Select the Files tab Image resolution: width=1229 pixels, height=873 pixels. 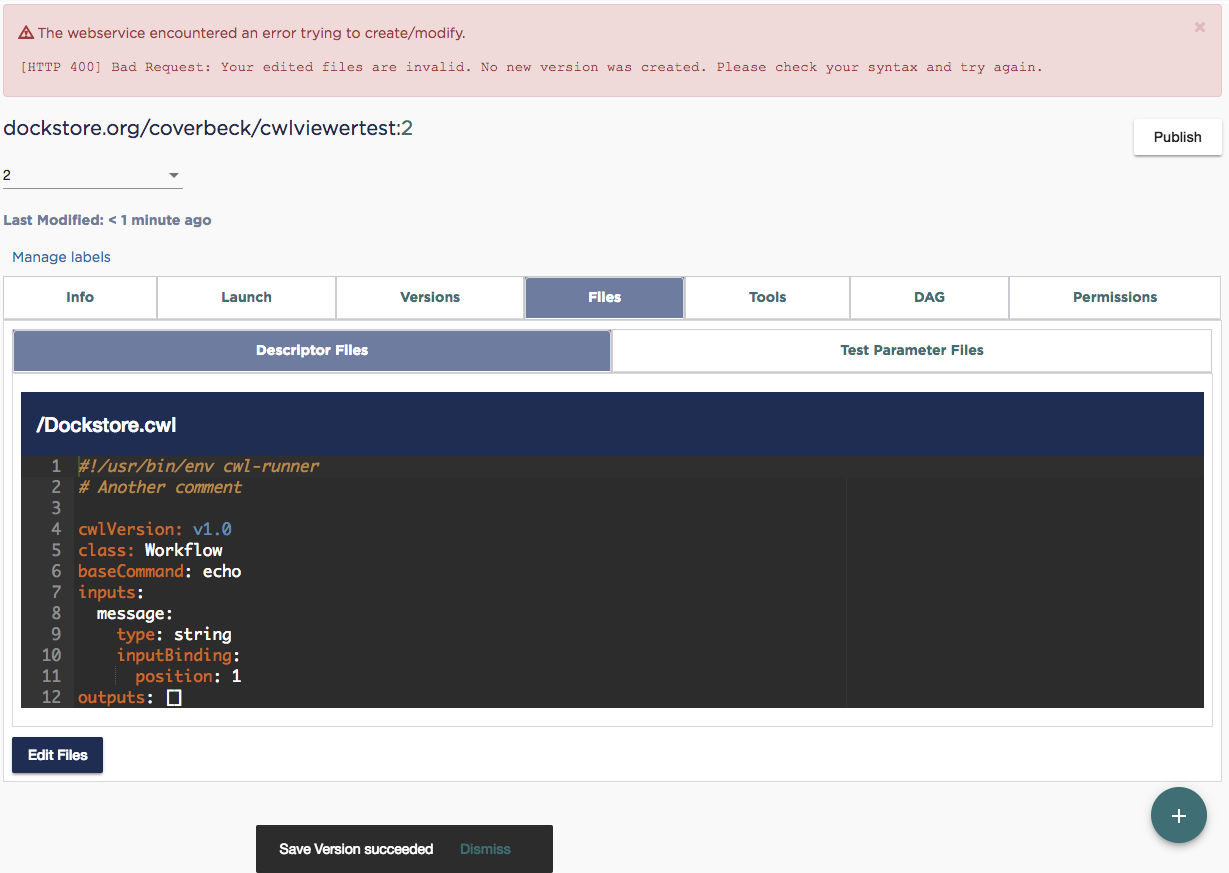coord(604,297)
